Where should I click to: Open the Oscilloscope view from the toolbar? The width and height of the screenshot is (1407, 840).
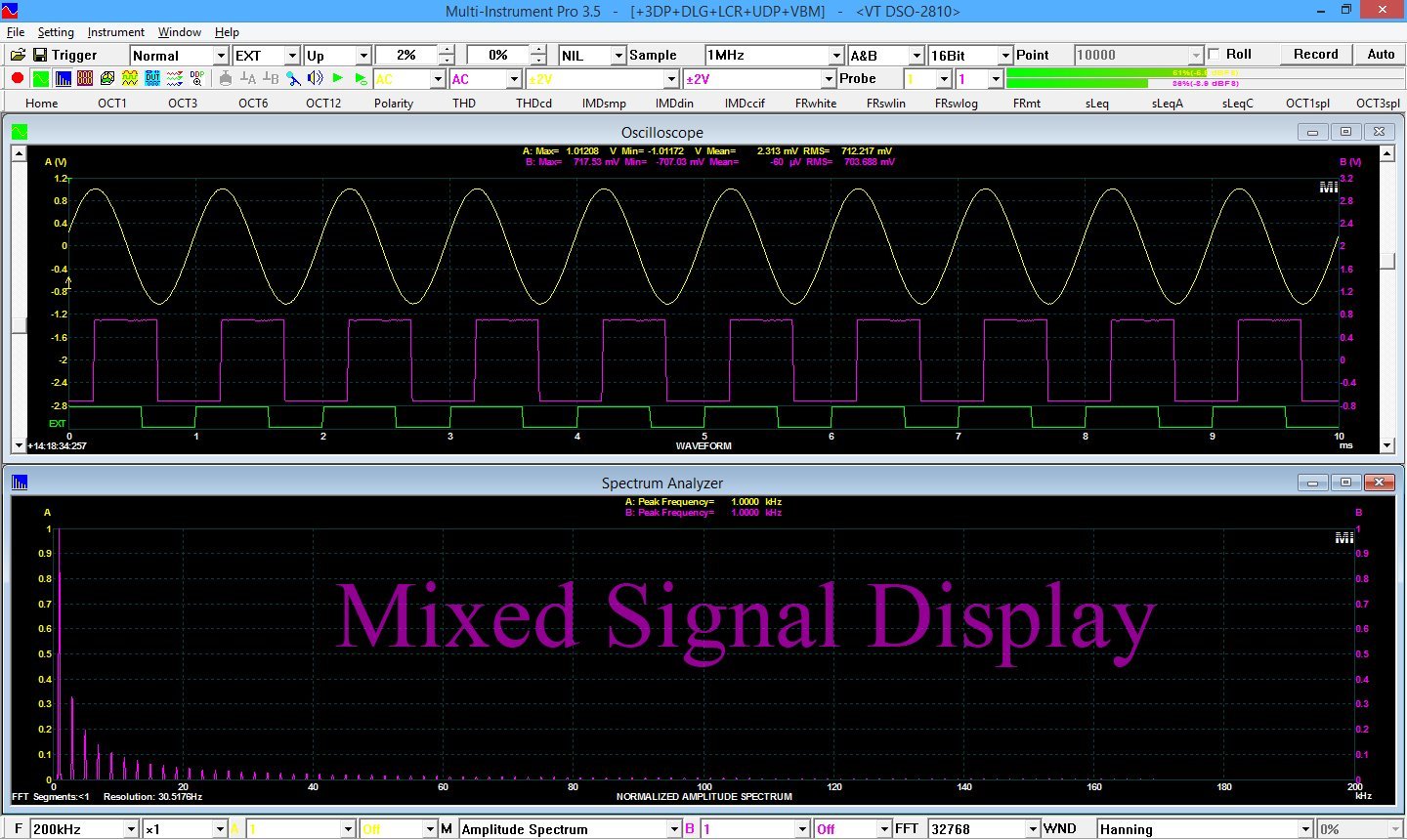point(41,79)
